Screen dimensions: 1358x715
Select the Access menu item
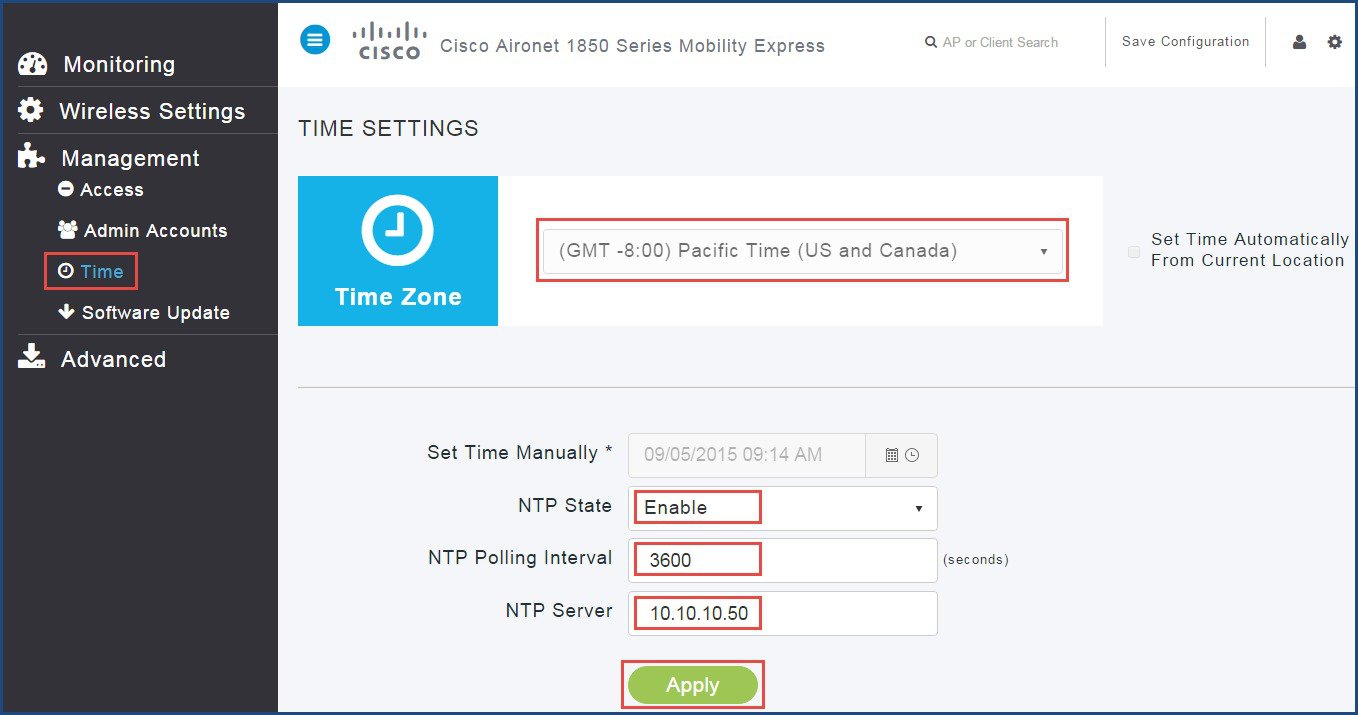[x=101, y=189]
